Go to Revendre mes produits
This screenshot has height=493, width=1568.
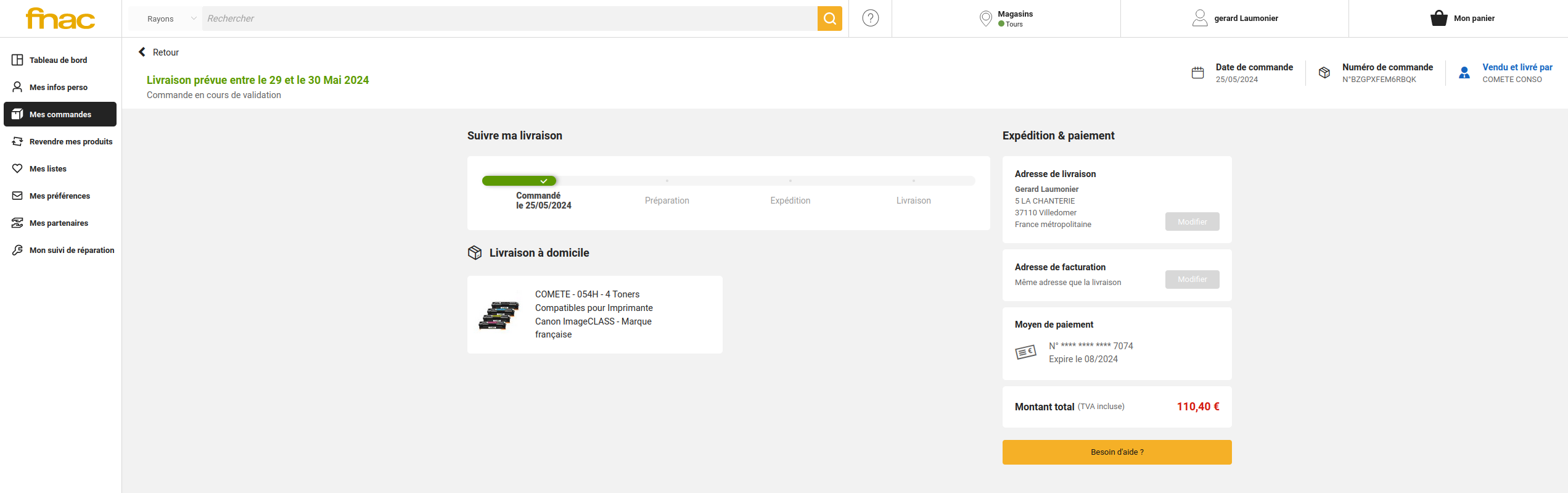pos(71,141)
